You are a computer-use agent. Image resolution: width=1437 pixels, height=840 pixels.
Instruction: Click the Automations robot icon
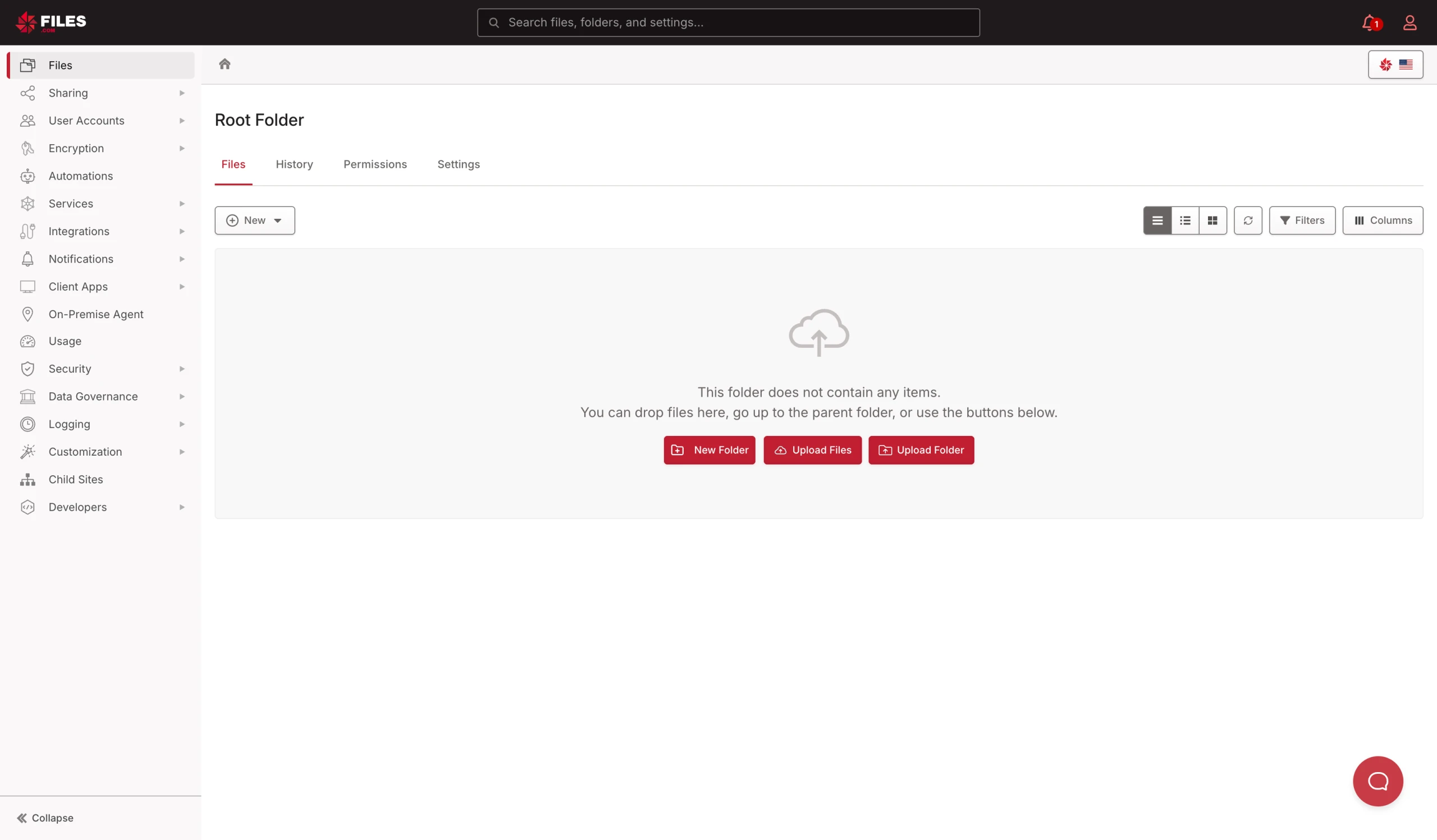28,176
